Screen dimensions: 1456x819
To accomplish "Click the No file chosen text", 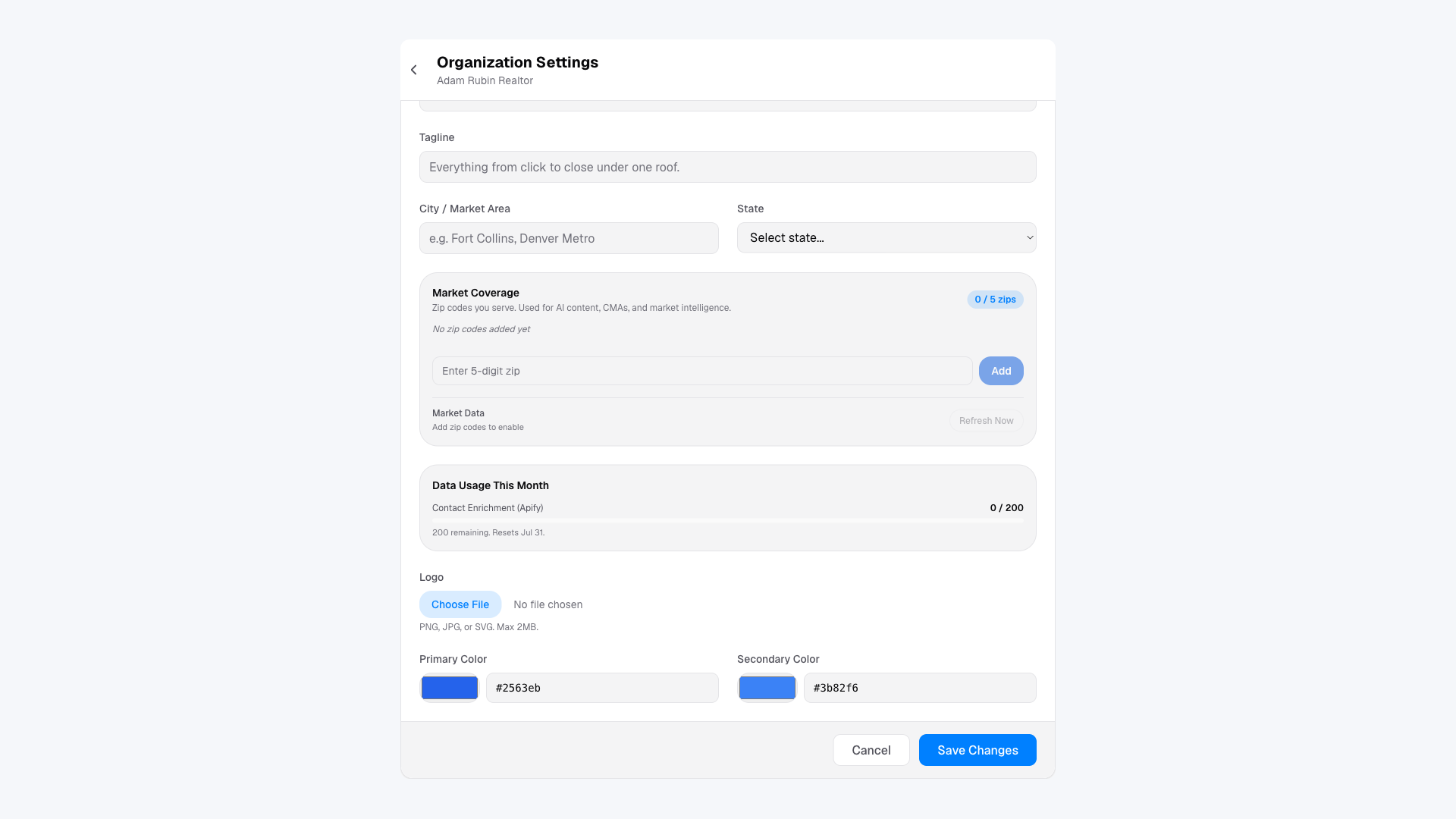I will 548,604.
